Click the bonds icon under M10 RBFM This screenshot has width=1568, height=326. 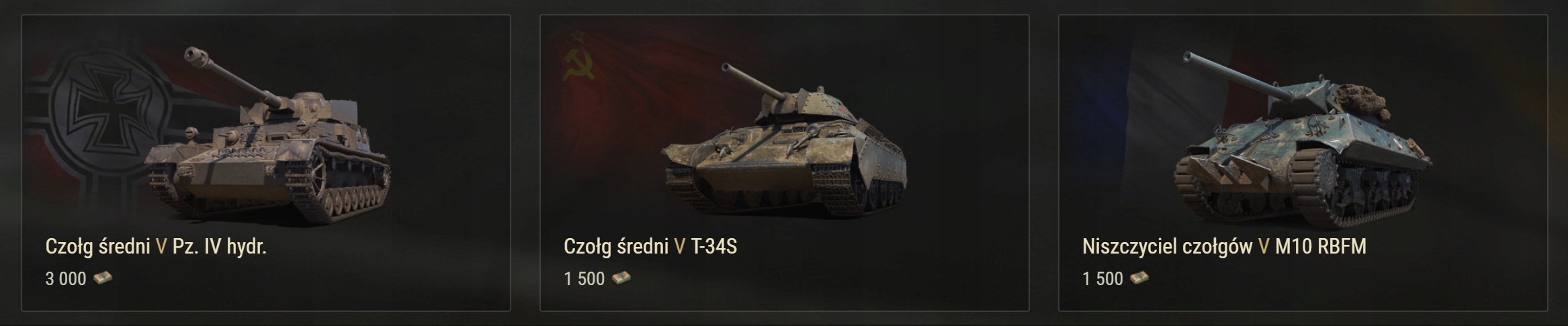point(1139,278)
